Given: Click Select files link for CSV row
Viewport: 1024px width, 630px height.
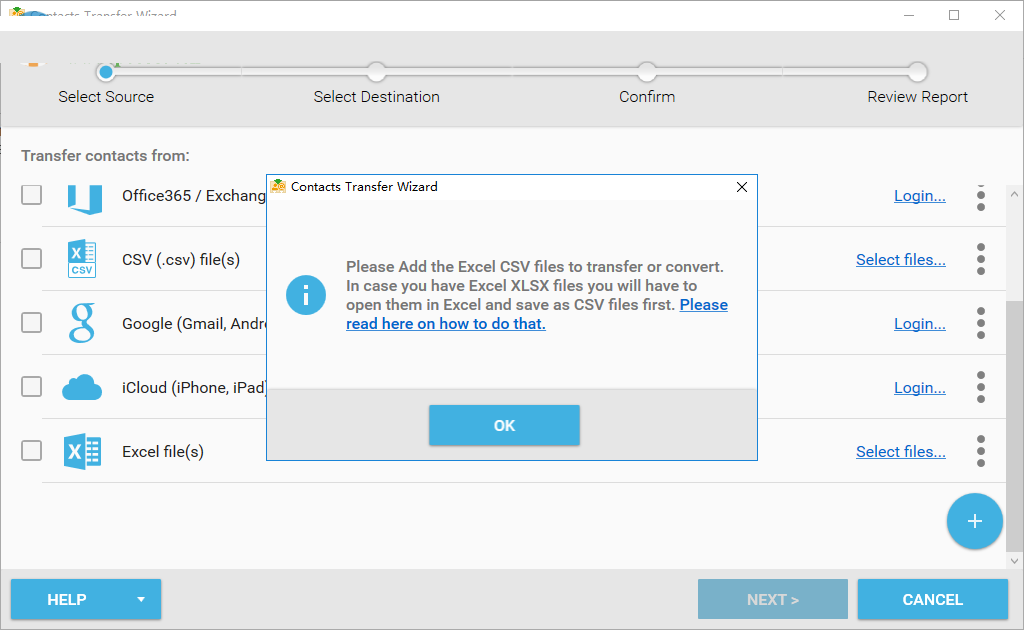Looking at the screenshot, I should coord(901,260).
